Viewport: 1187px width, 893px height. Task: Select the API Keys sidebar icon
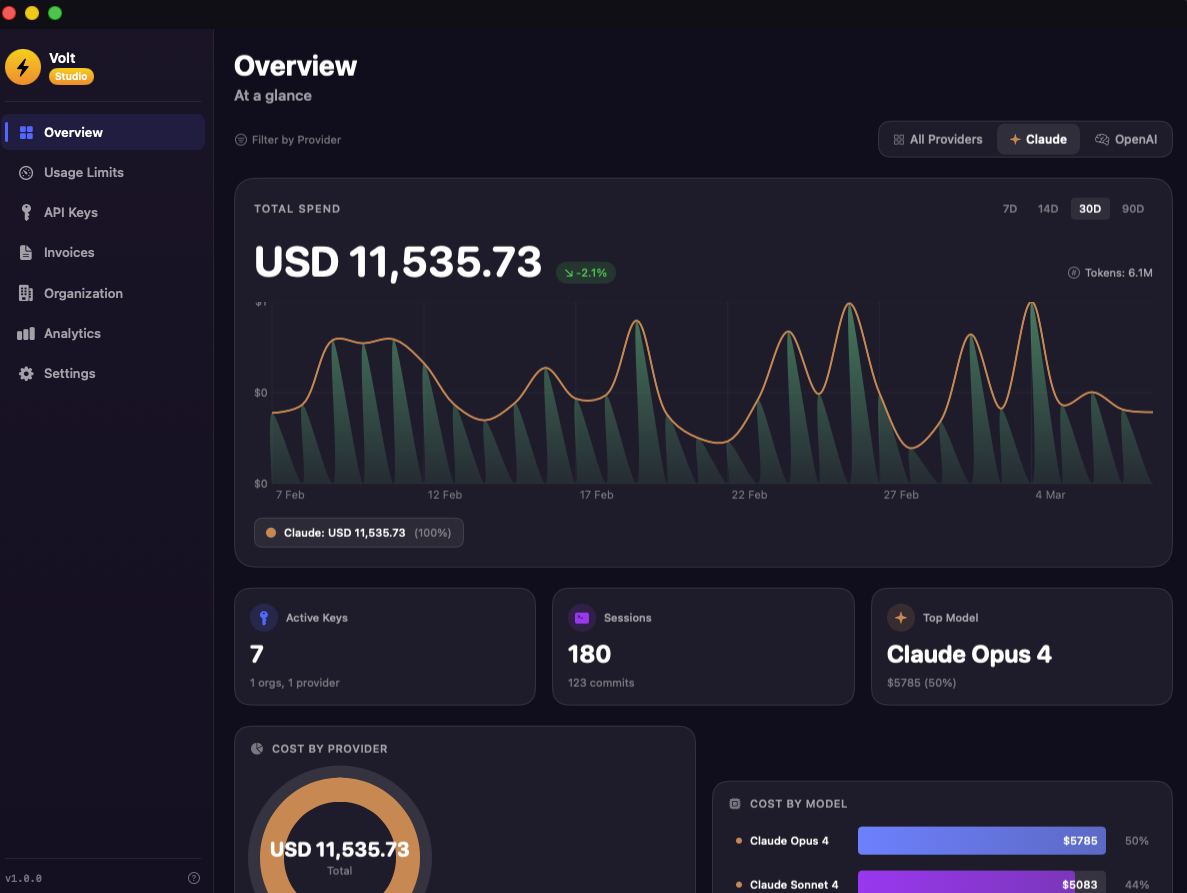click(25, 212)
